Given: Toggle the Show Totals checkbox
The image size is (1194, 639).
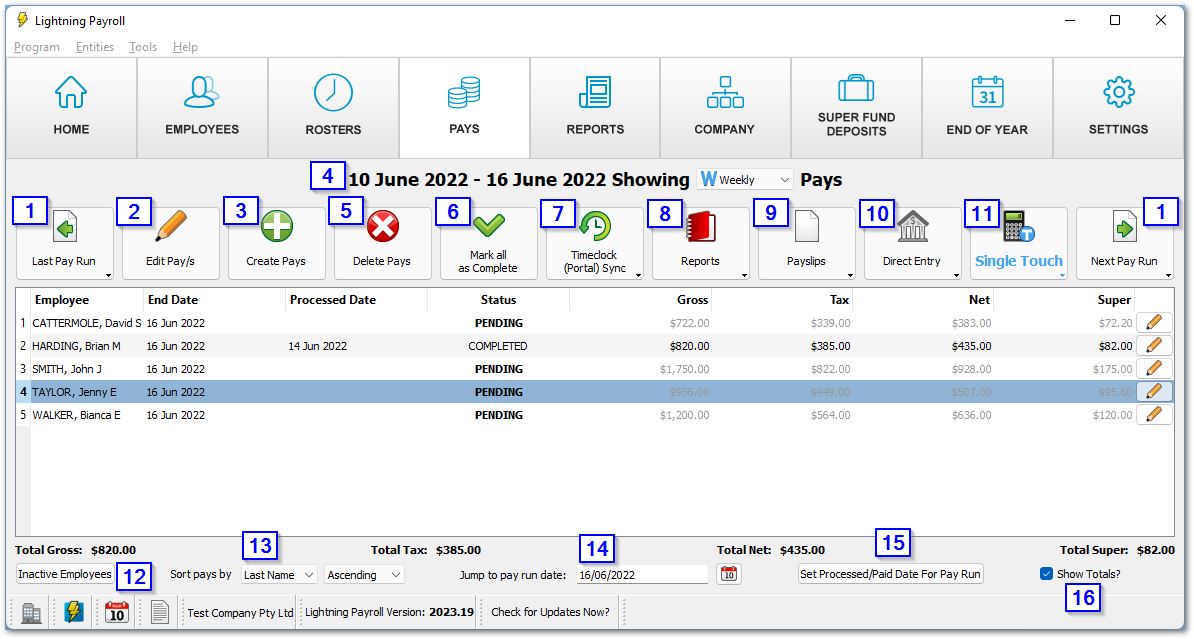Looking at the screenshot, I should point(1046,574).
